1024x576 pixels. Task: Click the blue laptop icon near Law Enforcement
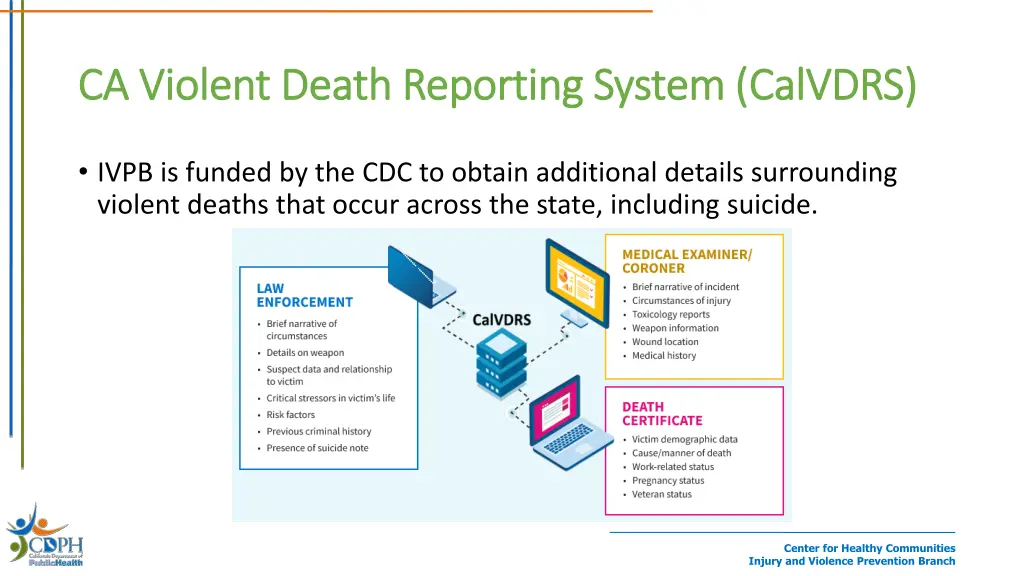pos(421,277)
